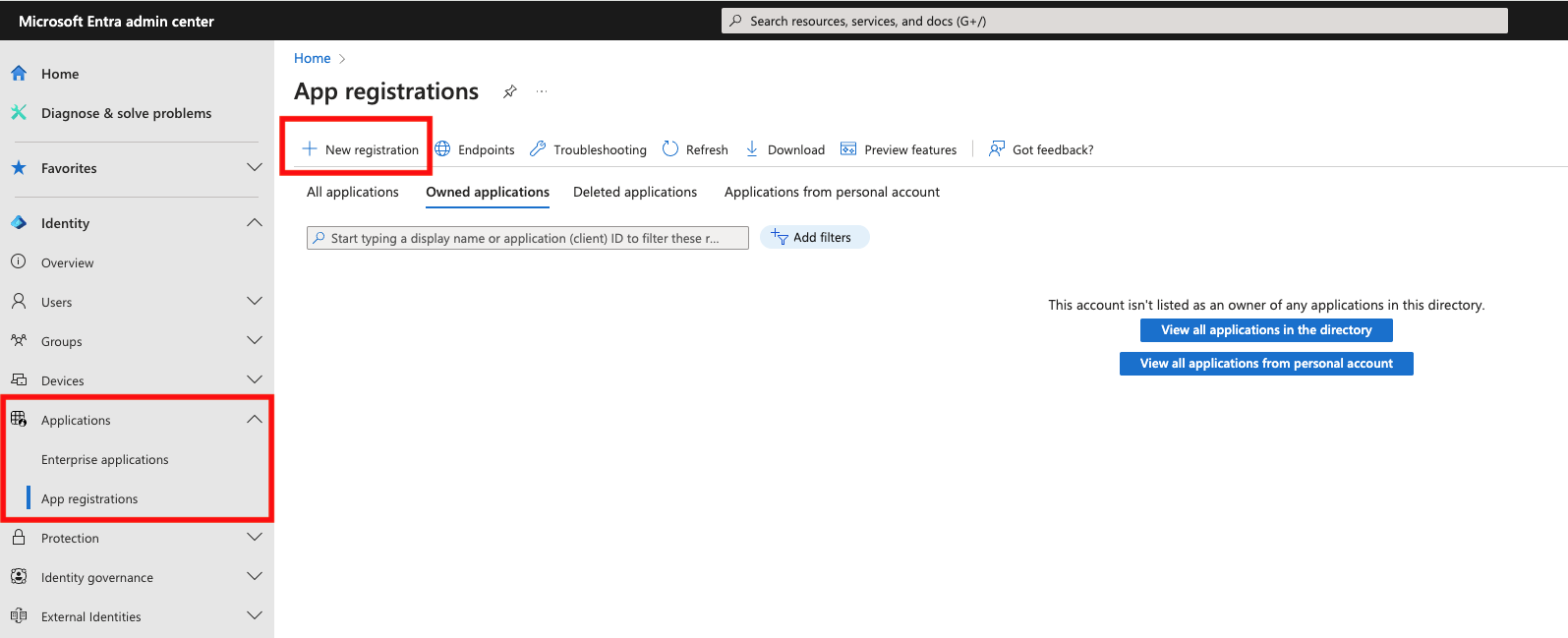
Task: Click the Users person icon
Action: 19,301
